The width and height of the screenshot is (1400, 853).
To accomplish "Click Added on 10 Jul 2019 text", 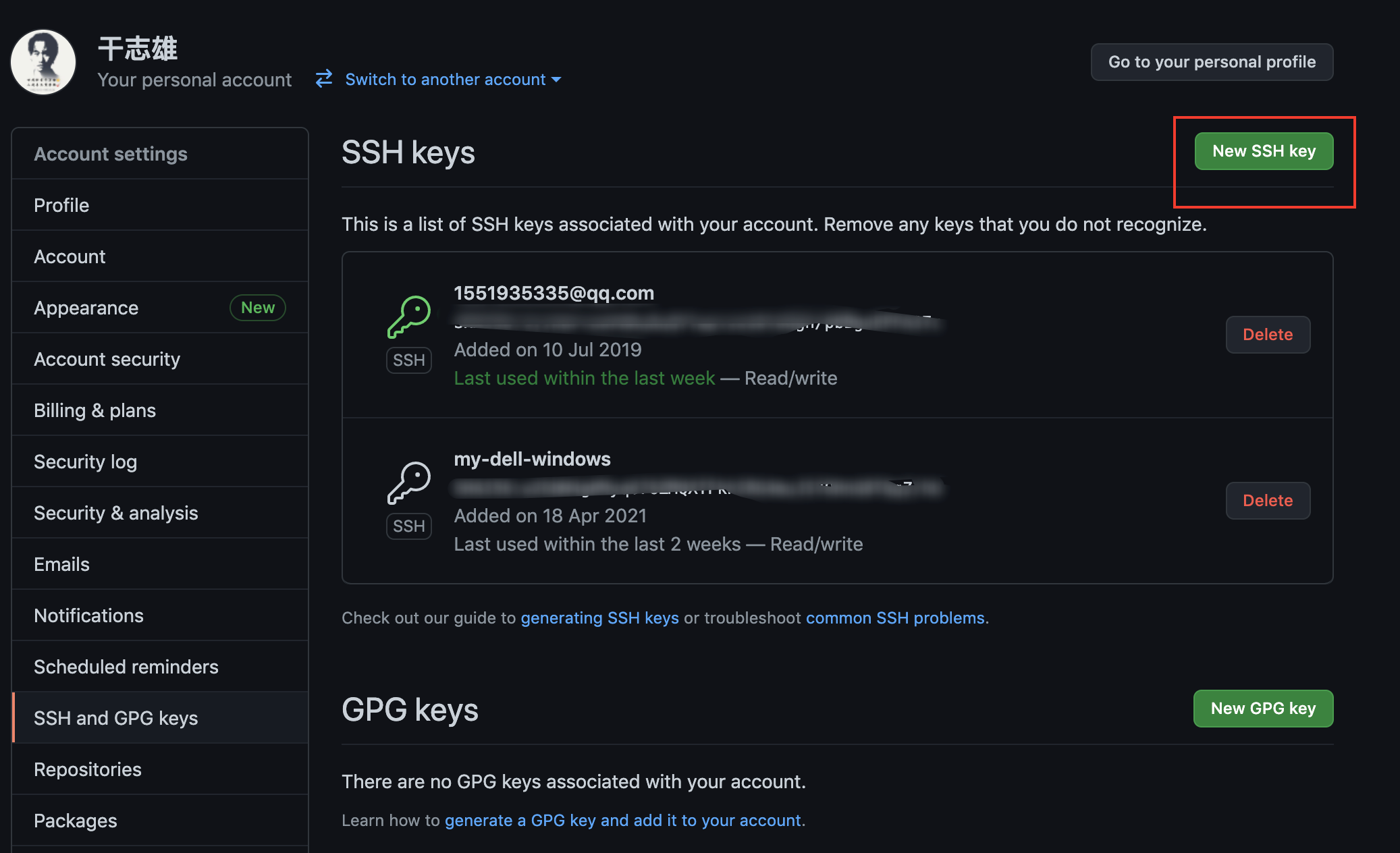I will pyautogui.click(x=547, y=350).
